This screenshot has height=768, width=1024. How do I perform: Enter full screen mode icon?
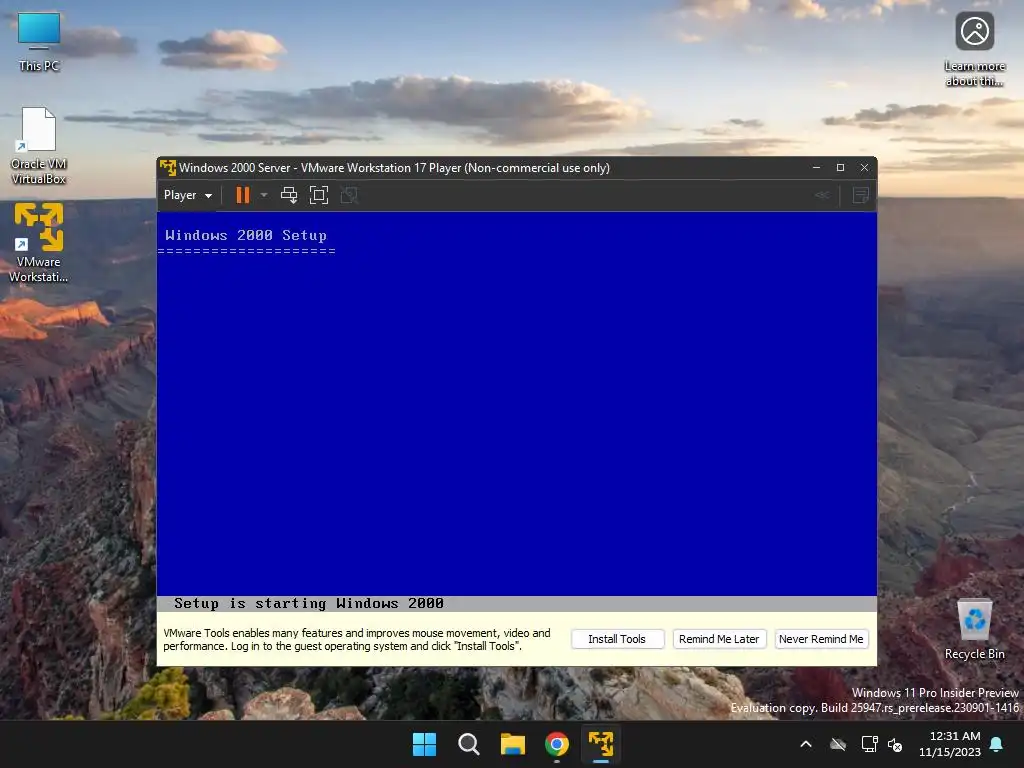coord(319,195)
